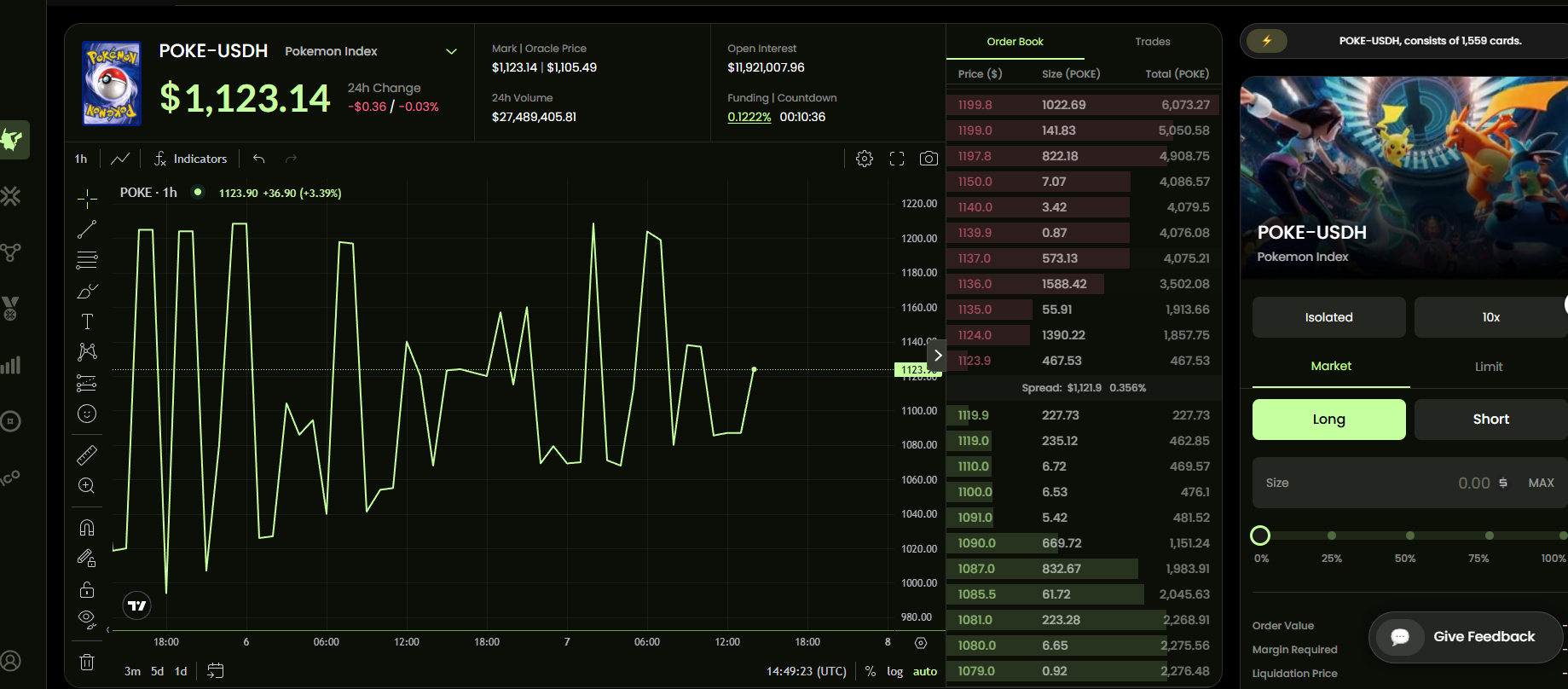Select the Short position button

(x=1490, y=420)
